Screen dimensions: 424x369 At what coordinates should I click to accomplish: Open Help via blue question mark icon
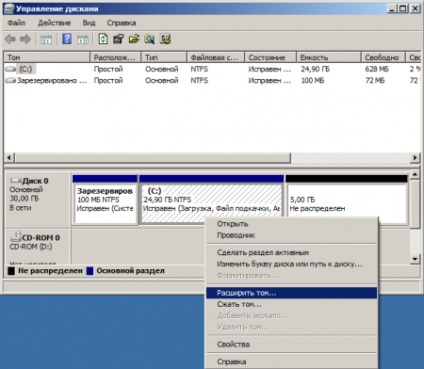pos(67,39)
